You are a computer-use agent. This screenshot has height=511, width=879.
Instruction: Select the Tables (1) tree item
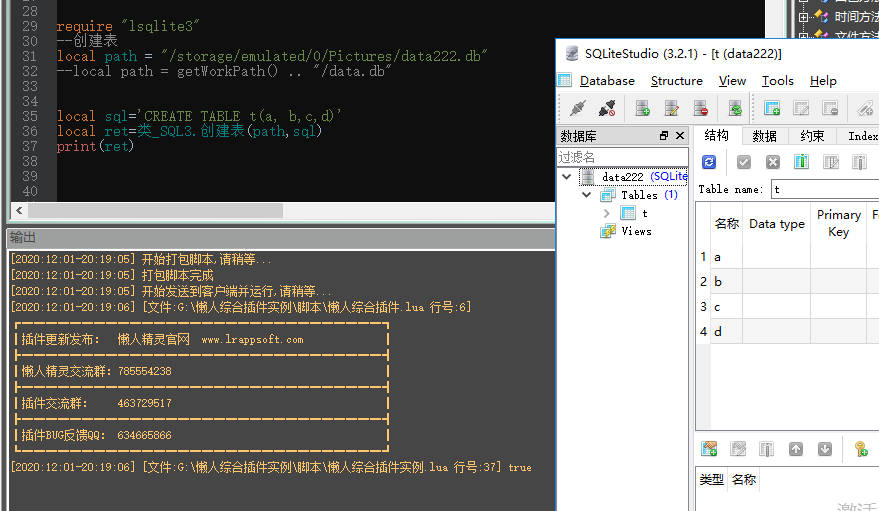(640, 195)
